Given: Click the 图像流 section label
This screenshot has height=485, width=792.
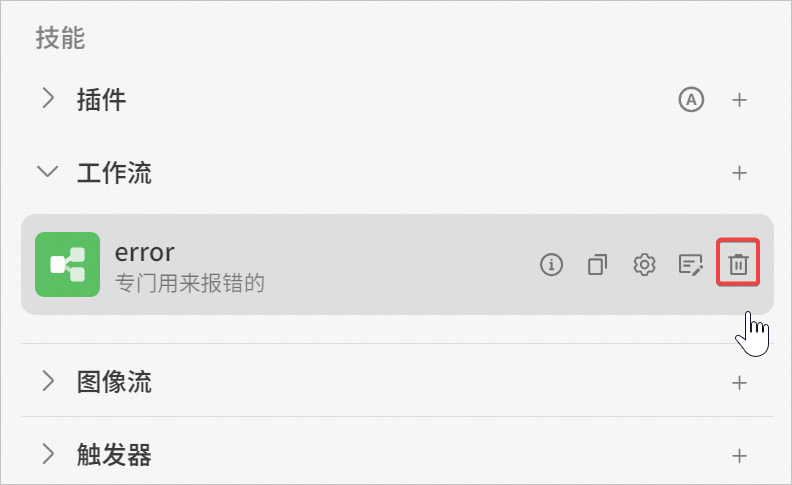Looking at the screenshot, I should point(114,382).
